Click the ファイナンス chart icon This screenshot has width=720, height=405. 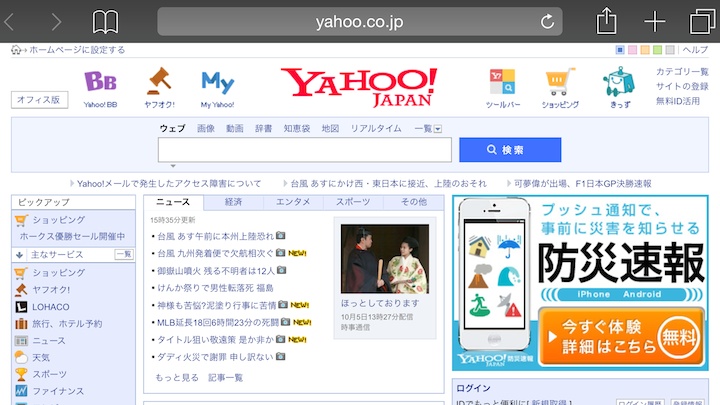click(x=21, y=391)
